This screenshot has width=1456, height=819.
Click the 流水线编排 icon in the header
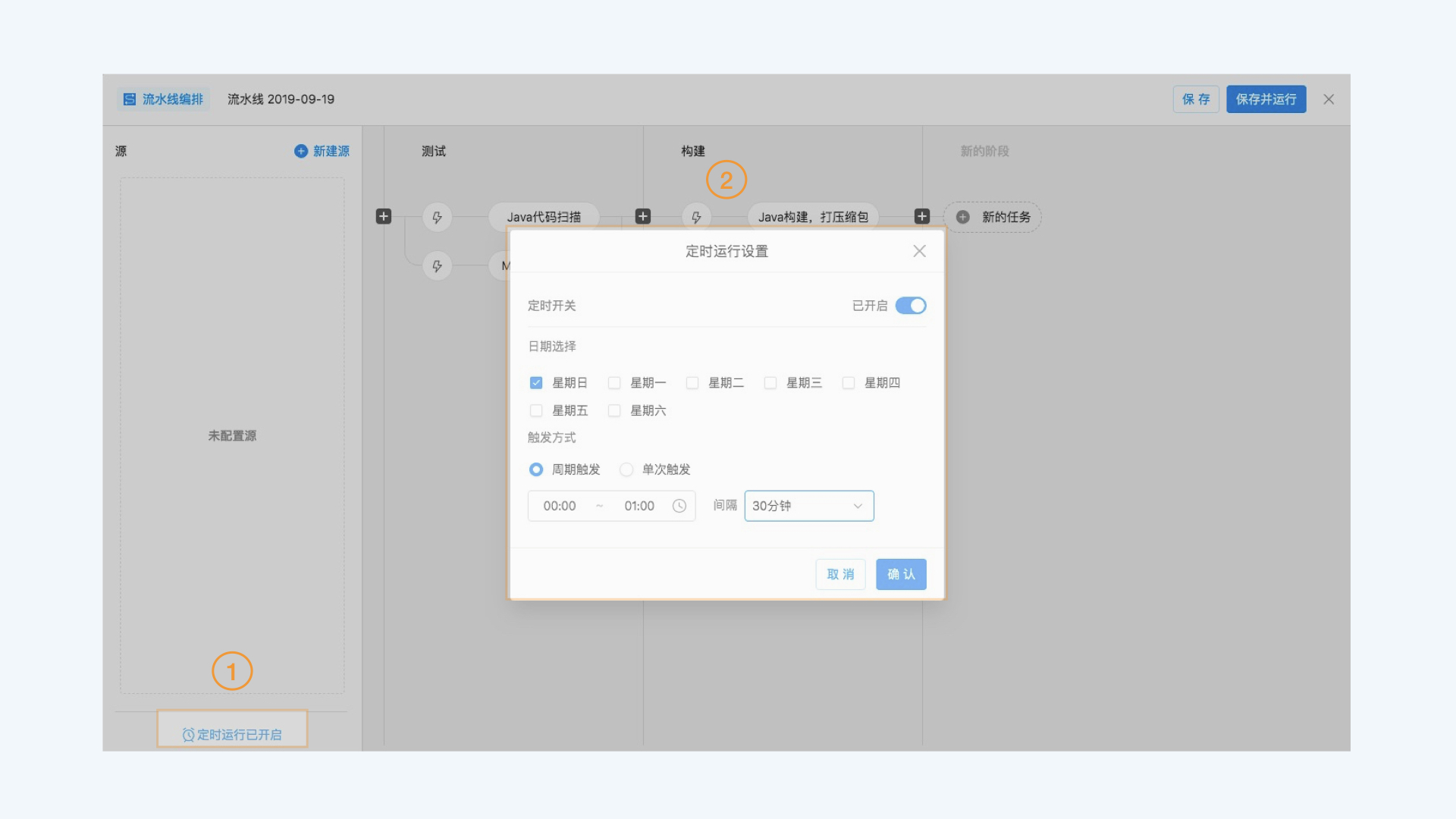(x=130, y=99)
